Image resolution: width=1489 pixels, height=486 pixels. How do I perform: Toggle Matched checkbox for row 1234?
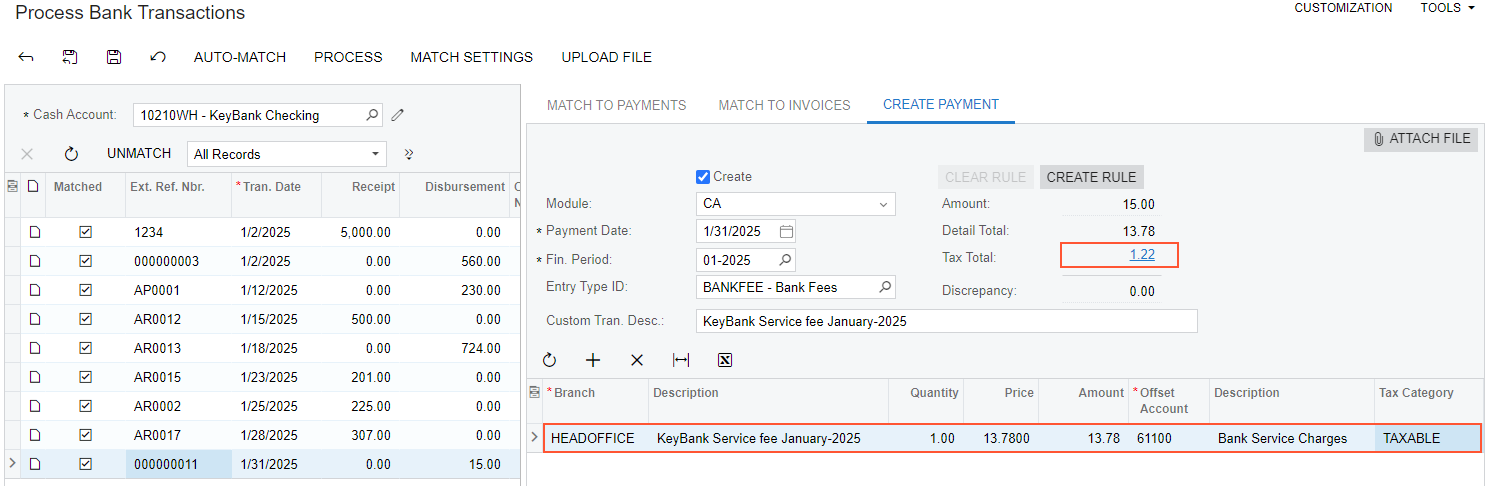pos(86,232)
